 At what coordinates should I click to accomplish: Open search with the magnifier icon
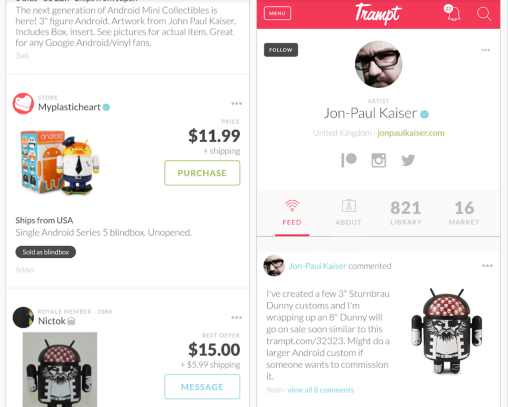click(484, 14)
